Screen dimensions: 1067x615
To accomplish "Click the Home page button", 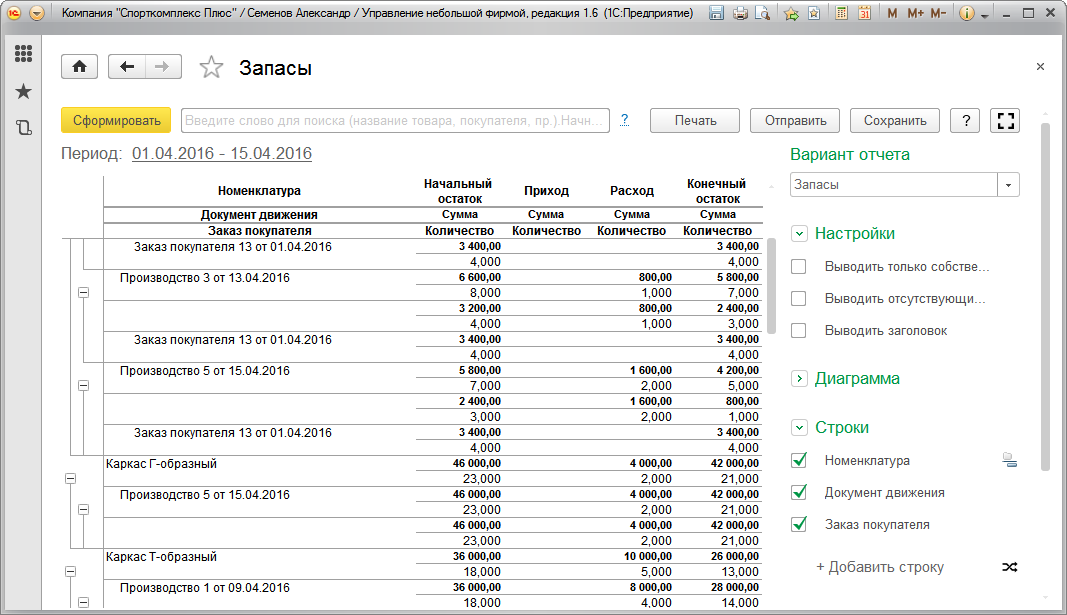I will pos(80,67).
